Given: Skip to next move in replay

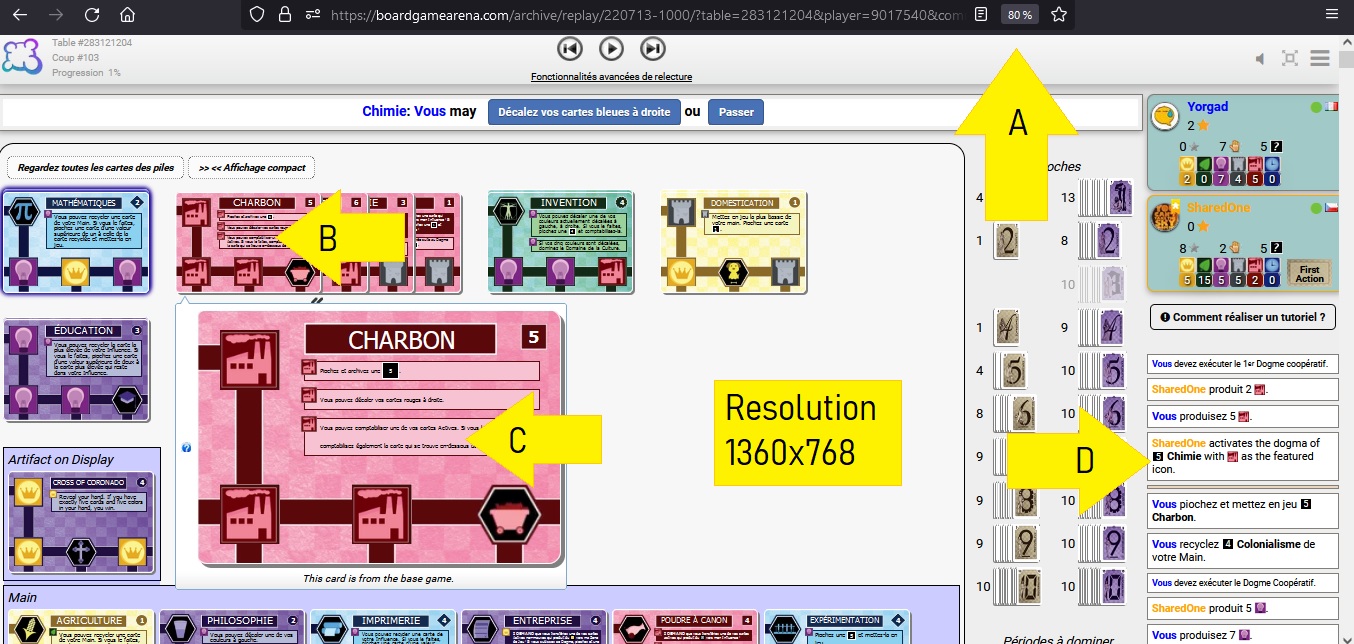Looking at the screenshot, I should click(x=652, y=48).
